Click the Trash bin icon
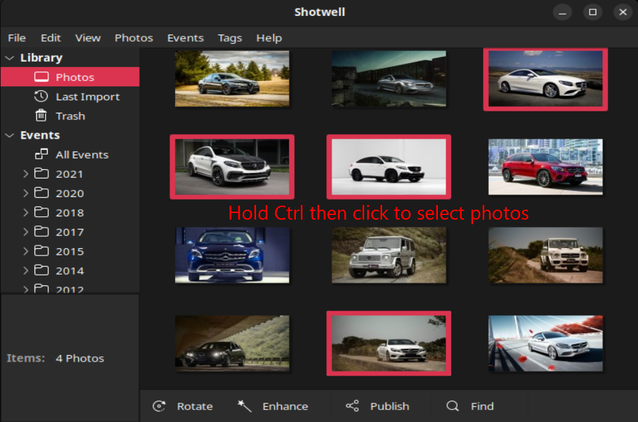The width and height of the screenshot is (638, 422). [41, 116]
